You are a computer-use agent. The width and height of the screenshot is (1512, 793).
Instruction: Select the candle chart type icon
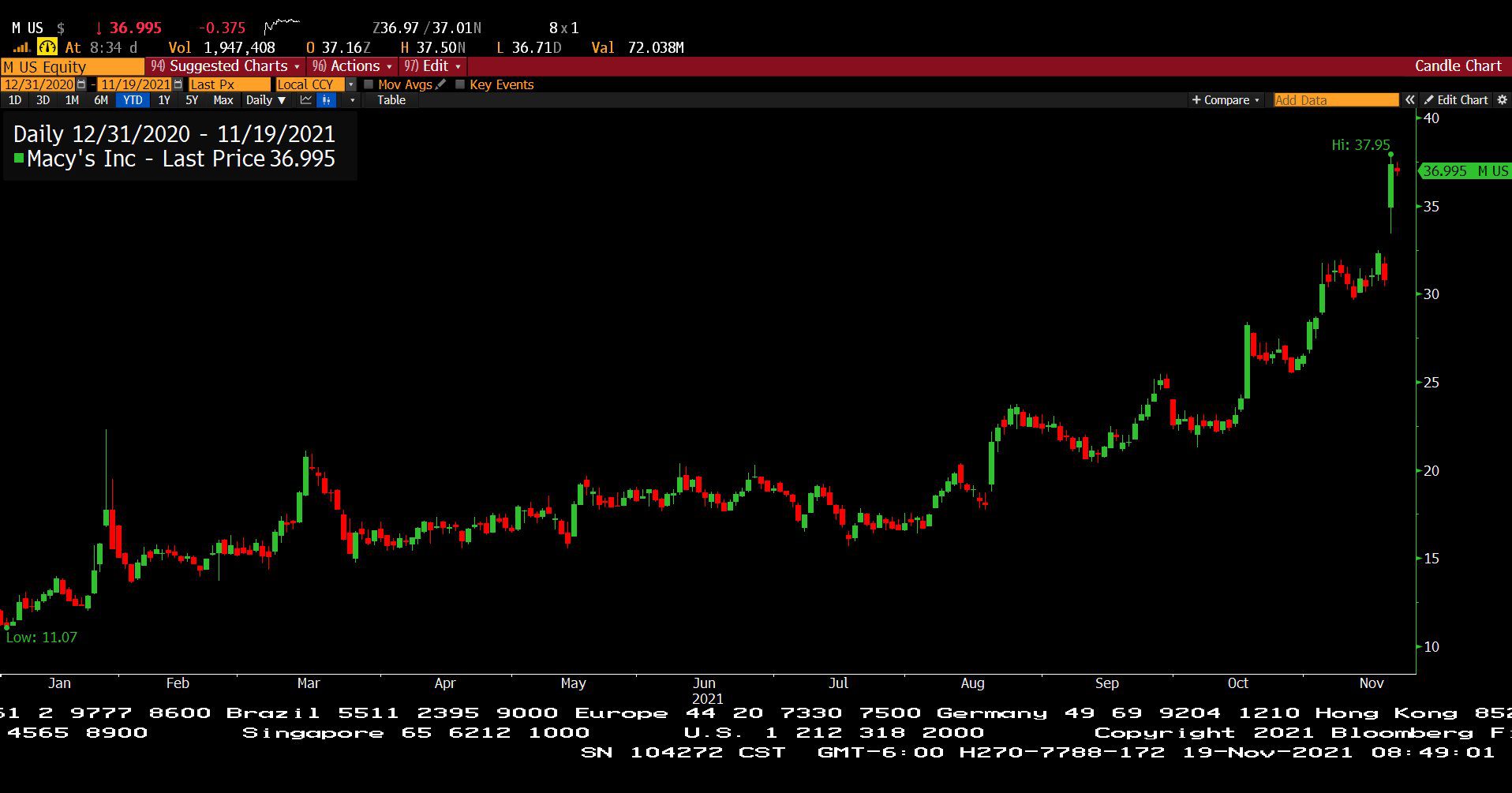coord(326,100)
